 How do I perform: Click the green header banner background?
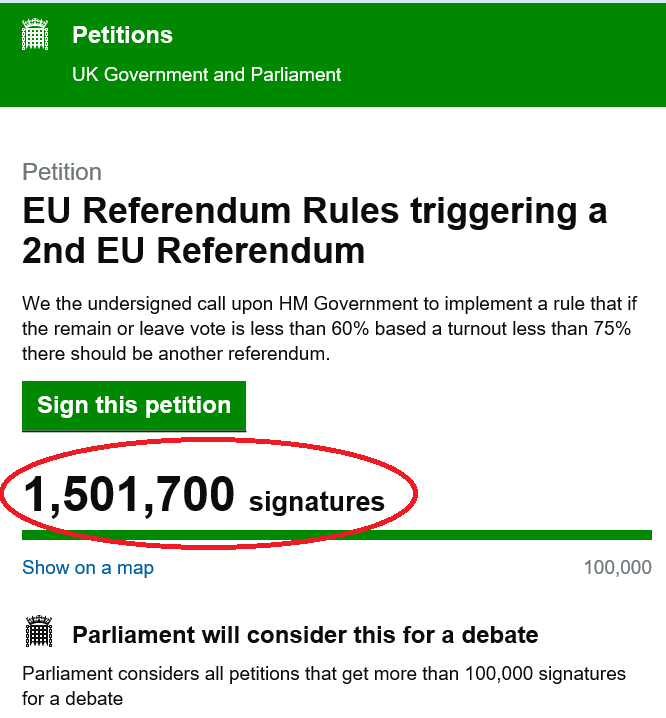click(500, 55)
